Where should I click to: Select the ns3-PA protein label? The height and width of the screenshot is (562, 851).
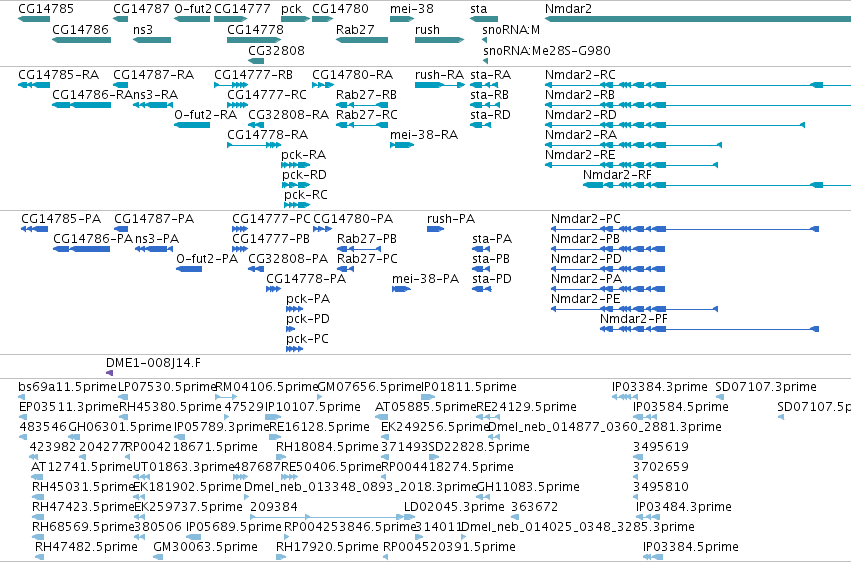[x=157, y=239]
